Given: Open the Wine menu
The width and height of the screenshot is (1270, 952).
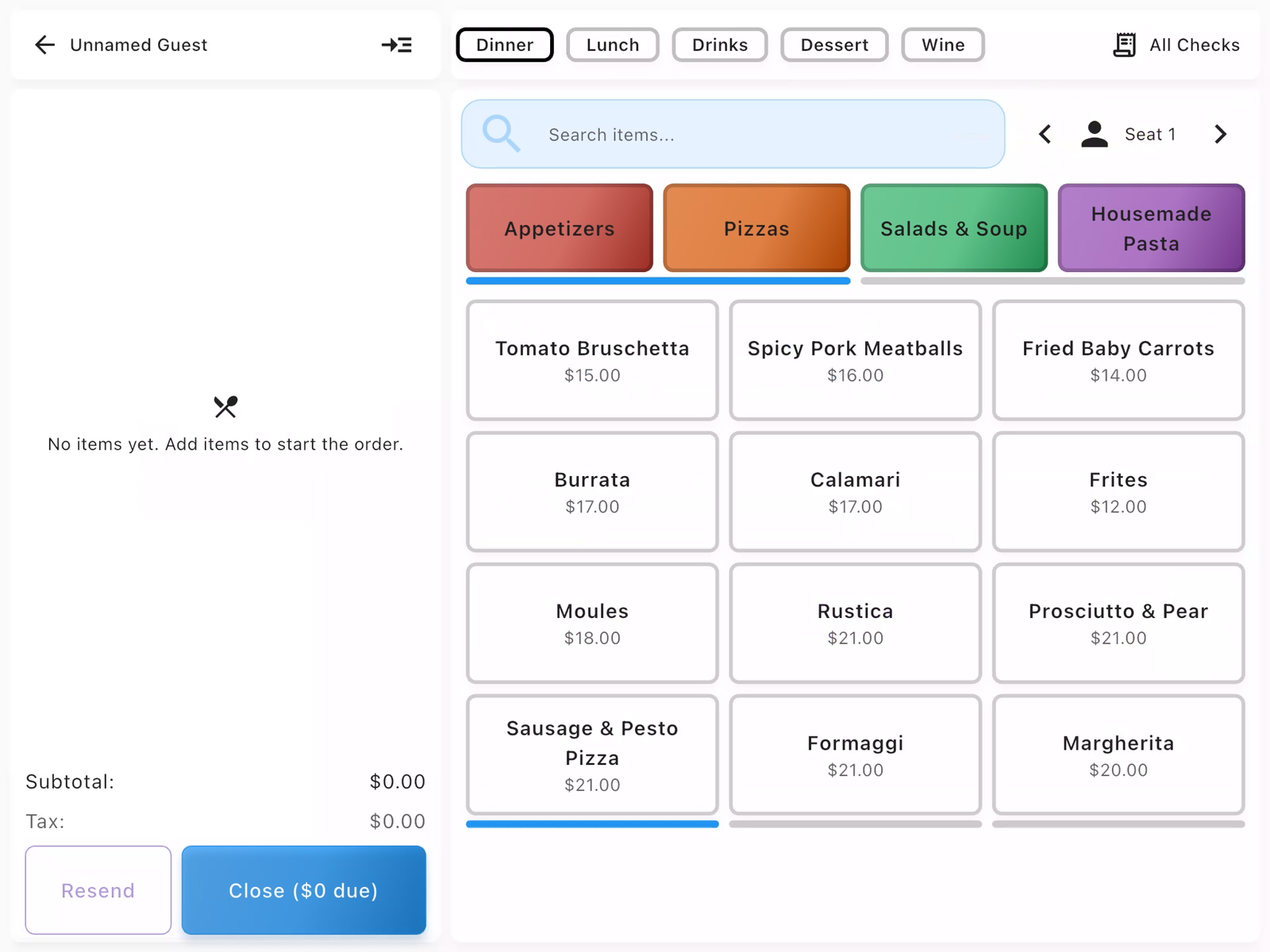Looking at the screenshot, I should tap(942, 44).
